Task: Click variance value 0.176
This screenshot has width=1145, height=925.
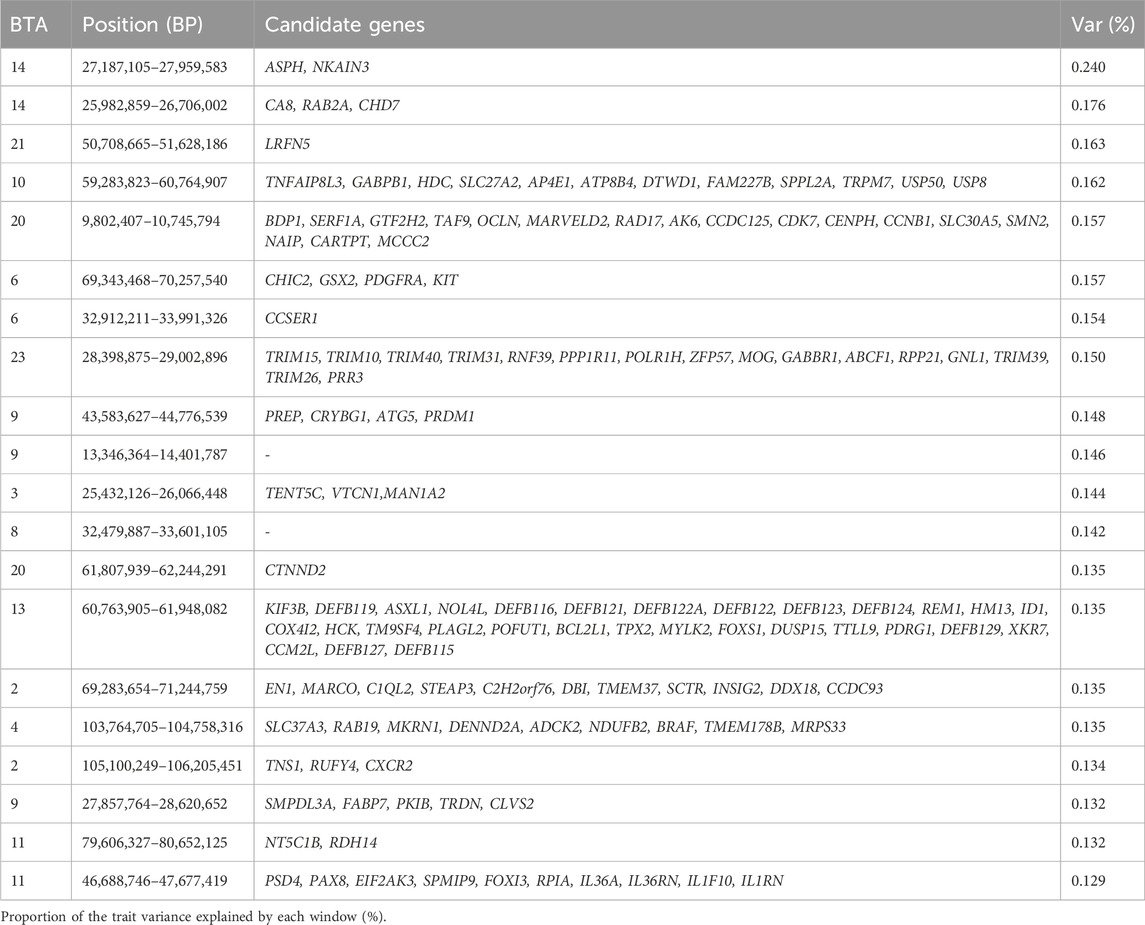Action: coord(1088,105)
